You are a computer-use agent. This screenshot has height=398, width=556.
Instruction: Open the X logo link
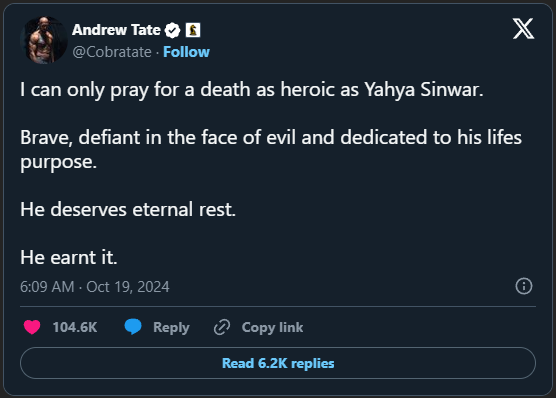pos(523,29)
